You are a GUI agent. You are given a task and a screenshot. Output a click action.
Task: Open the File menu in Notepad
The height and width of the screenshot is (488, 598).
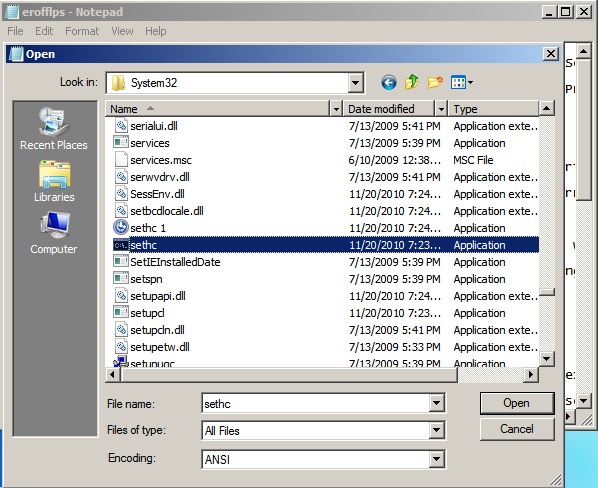point(15,31)
